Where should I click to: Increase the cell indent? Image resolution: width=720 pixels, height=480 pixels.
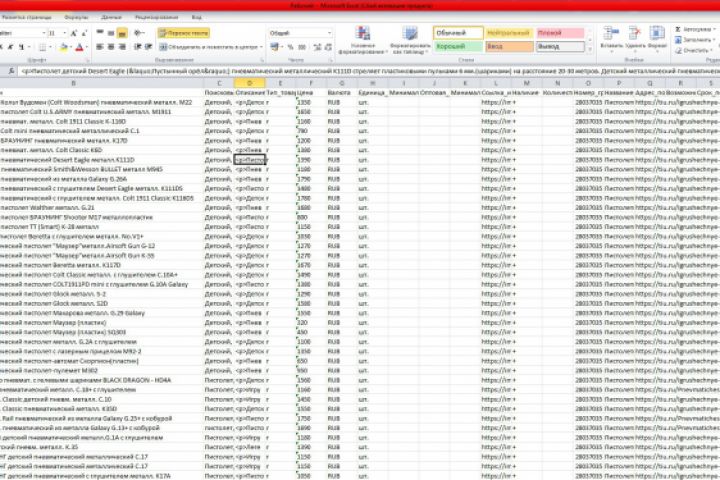click(148, 47)
